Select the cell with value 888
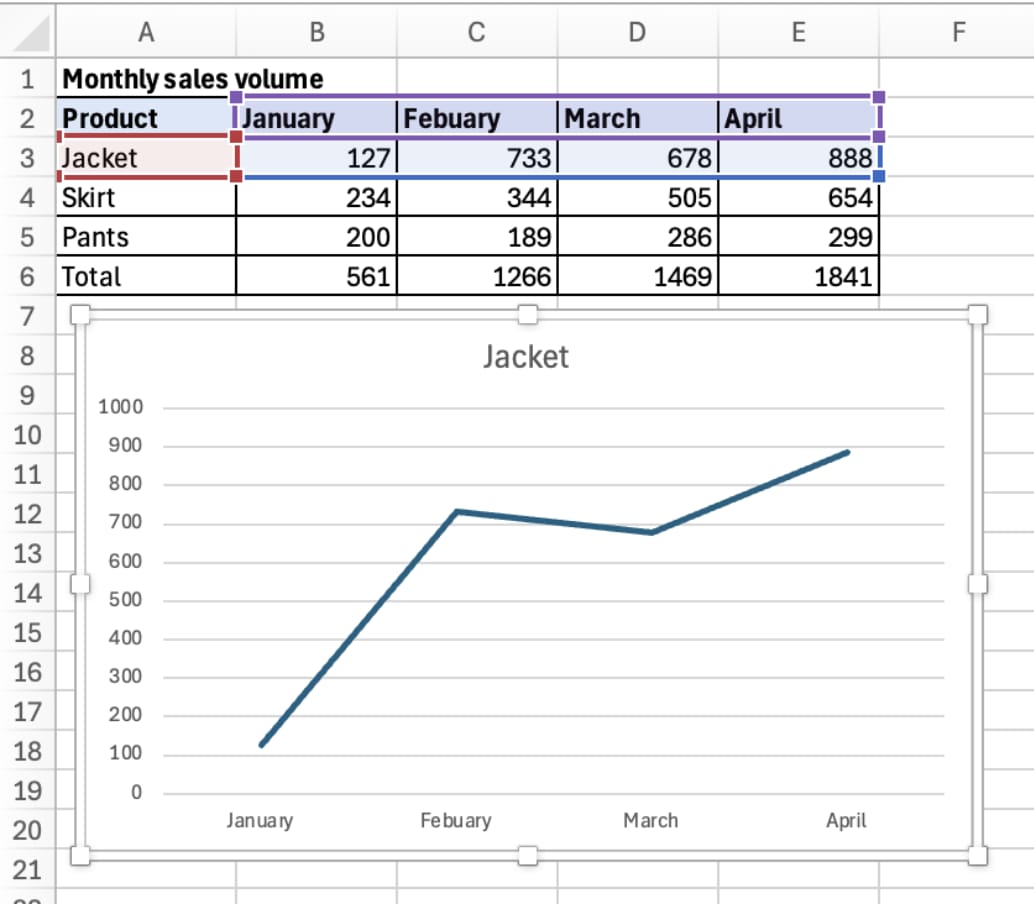The image size is (1034, 918). tap(797, 157)
